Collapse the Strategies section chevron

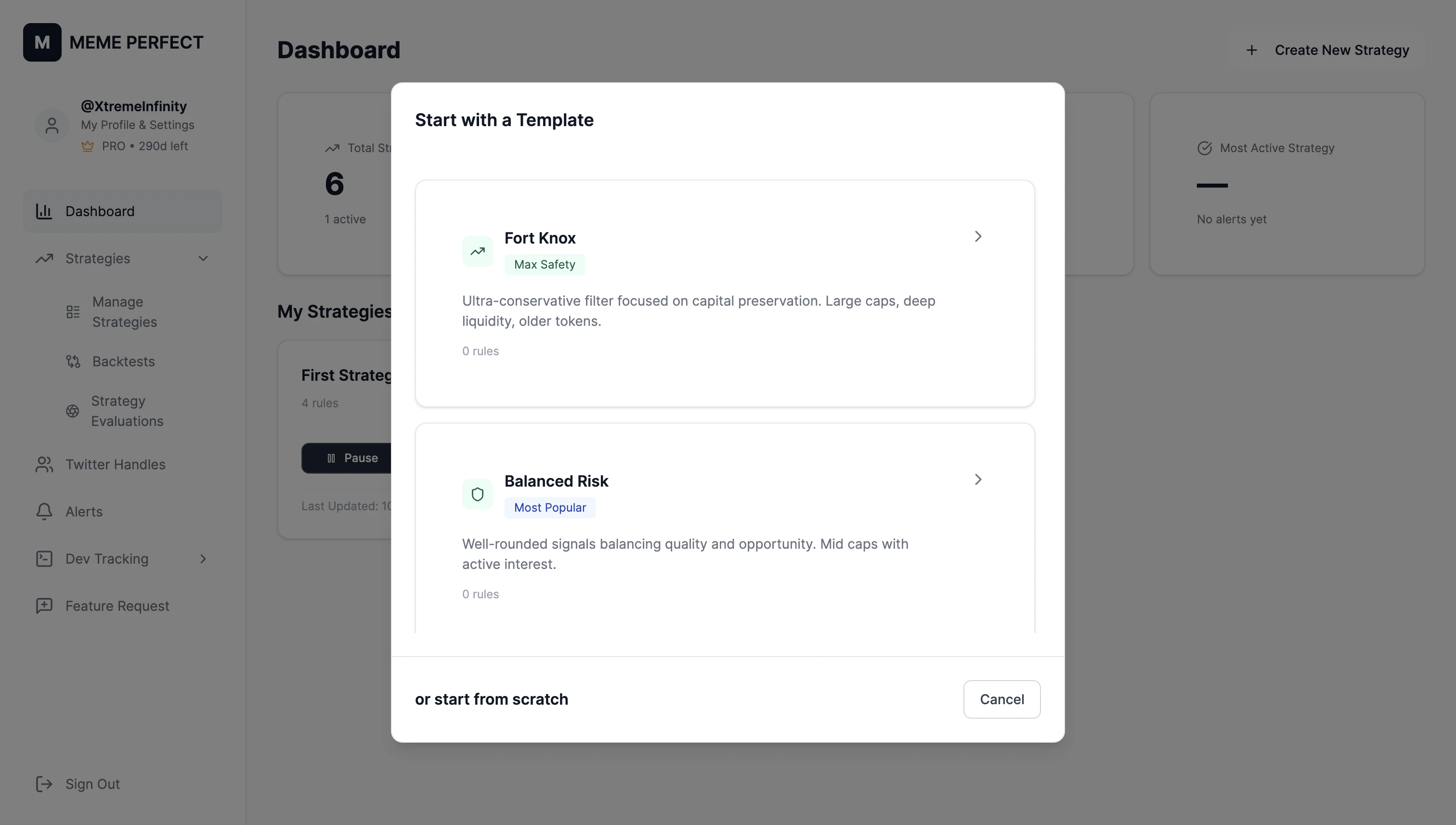pos(203,258)
